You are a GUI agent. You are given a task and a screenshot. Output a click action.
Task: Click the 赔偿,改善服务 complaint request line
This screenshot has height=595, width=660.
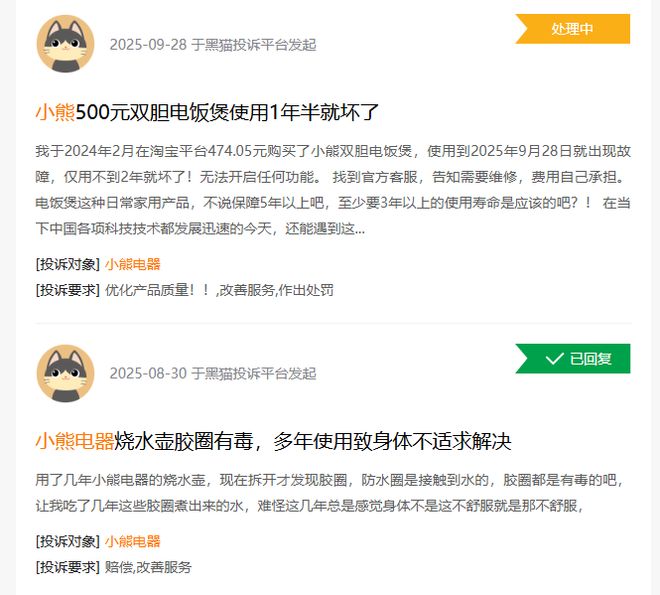point(114,567)
